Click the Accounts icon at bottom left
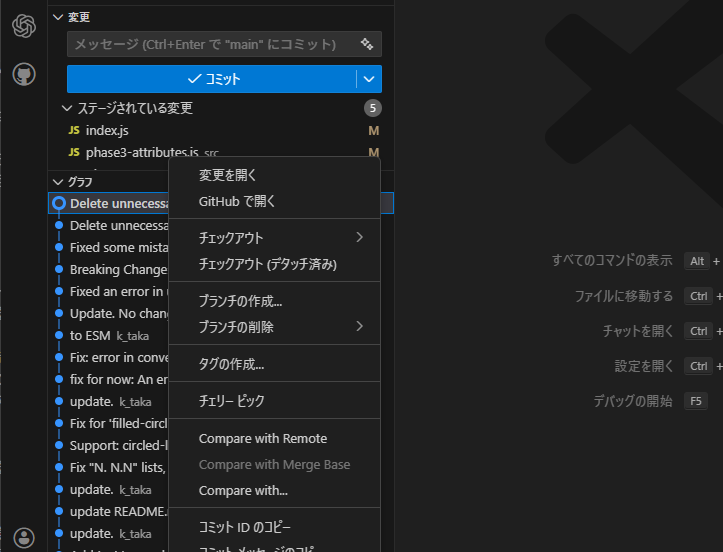 (24, 537)
